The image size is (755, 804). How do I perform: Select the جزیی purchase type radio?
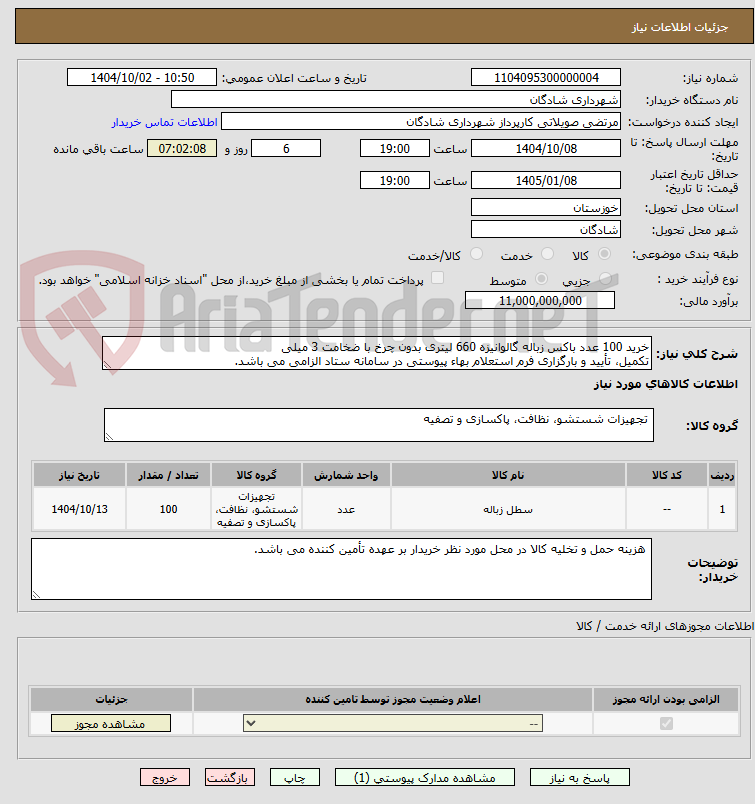point(605,278)
